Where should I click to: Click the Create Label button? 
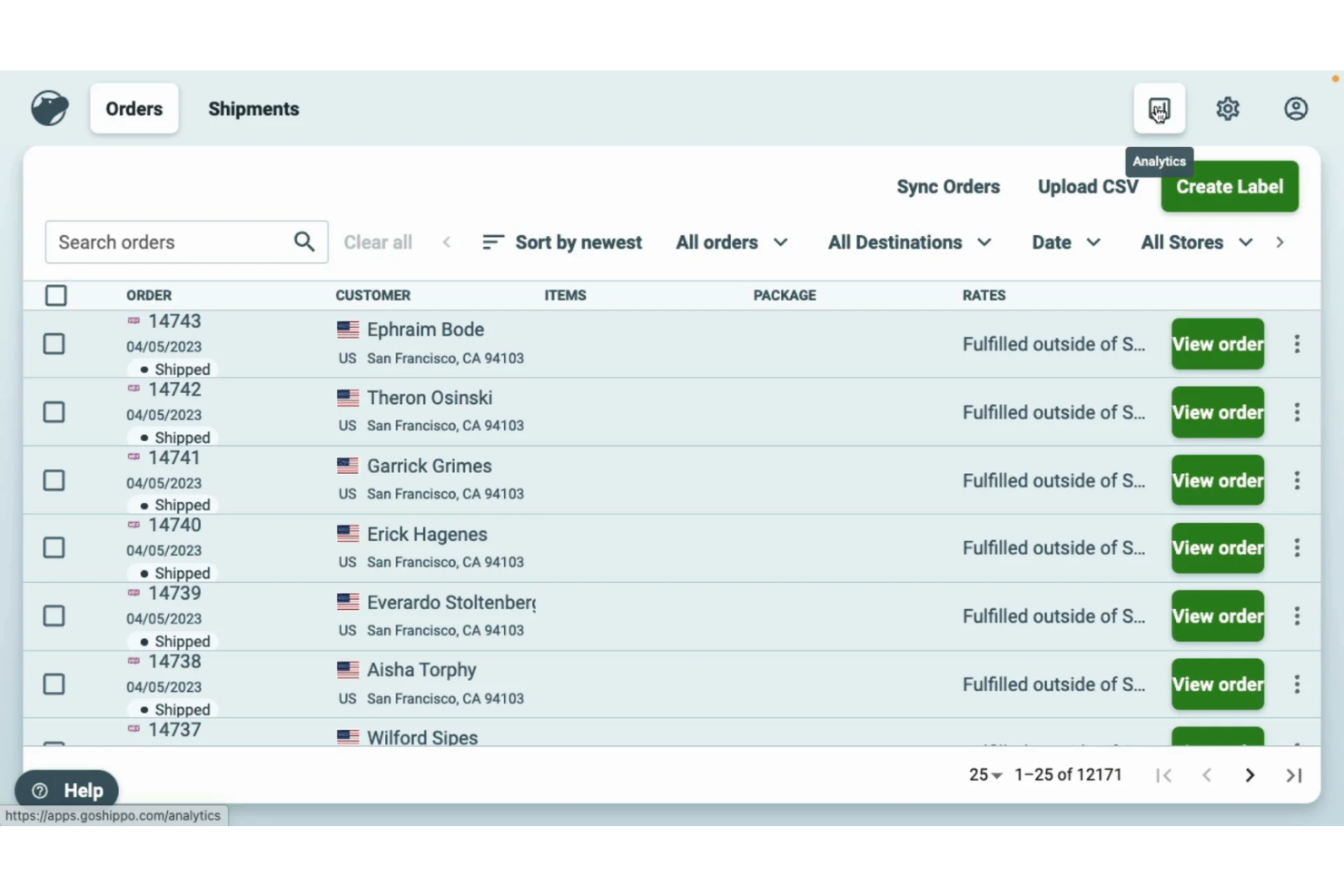click(1230, 186)
